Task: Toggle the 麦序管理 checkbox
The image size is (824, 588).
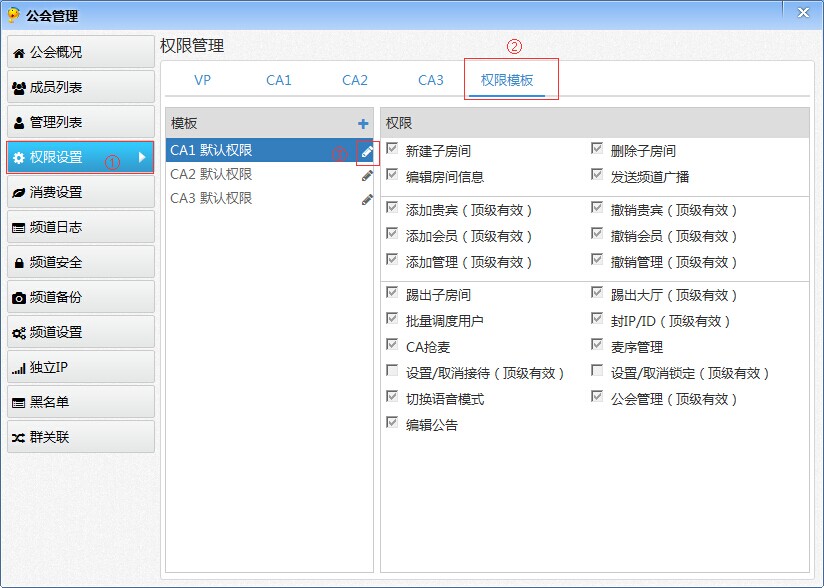Action: tap(597, 345)
